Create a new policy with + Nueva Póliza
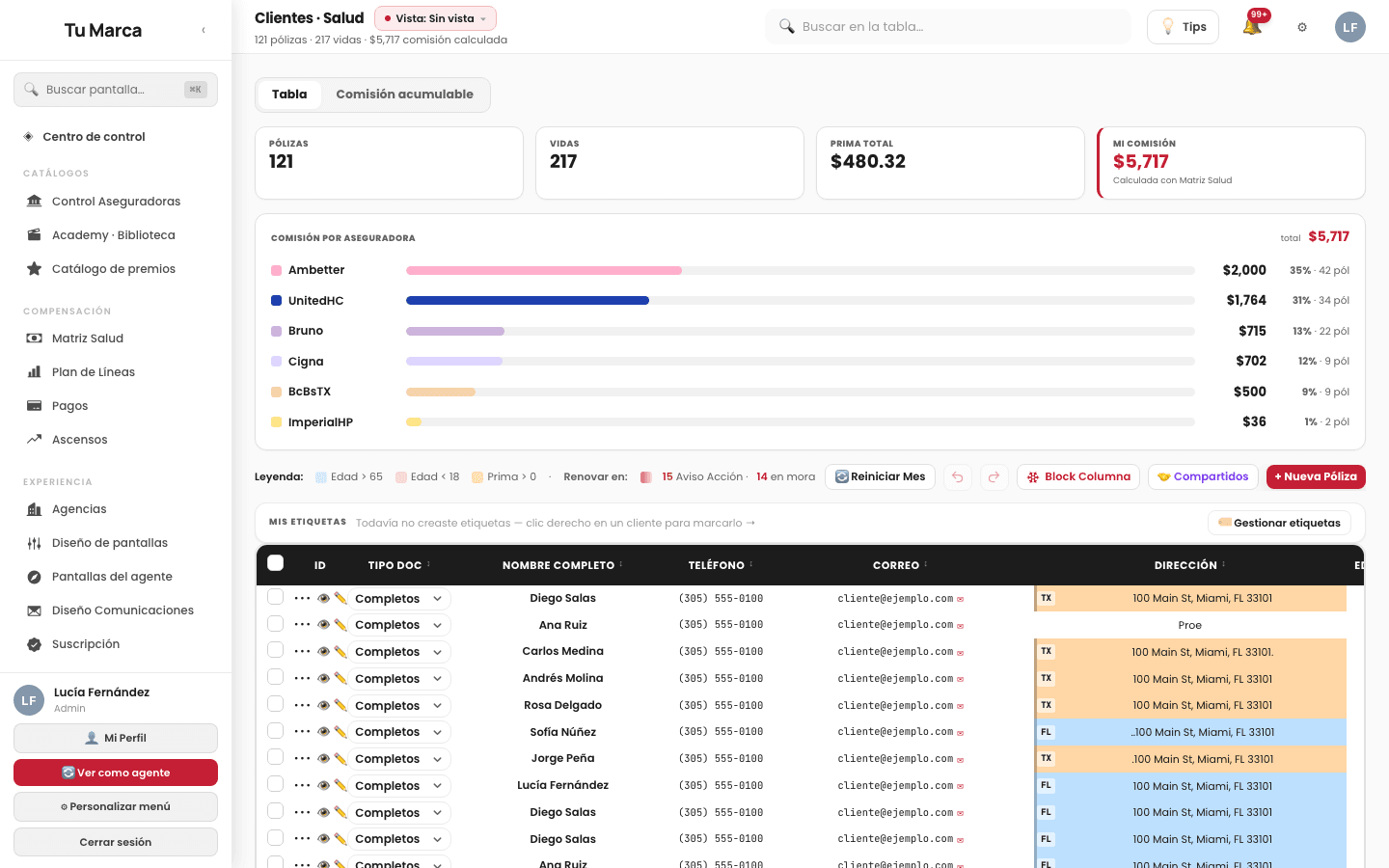The width and height of the screenshot is (1389, 868). 1316,476
